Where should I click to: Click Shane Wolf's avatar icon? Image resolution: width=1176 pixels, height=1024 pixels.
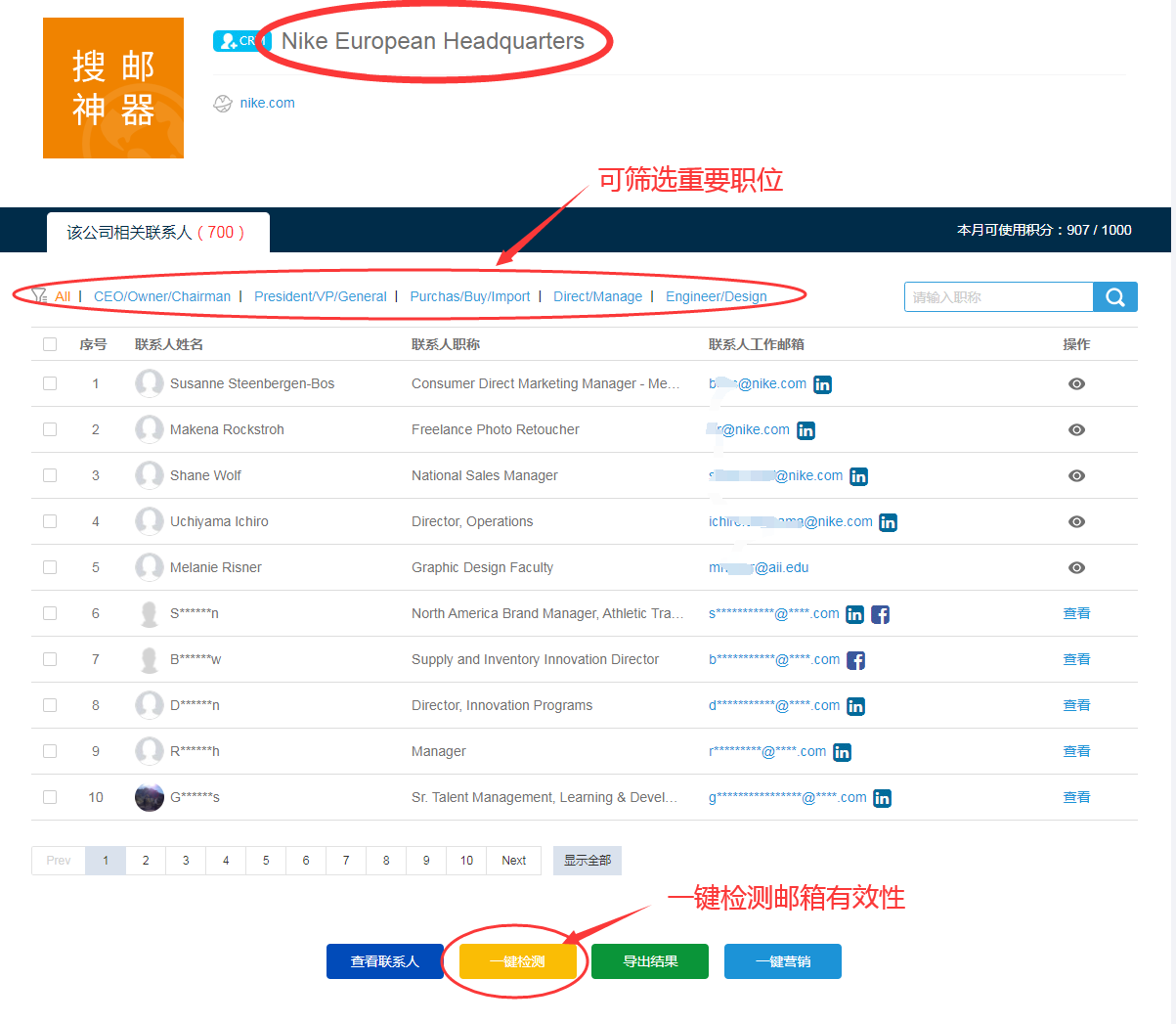150,475
